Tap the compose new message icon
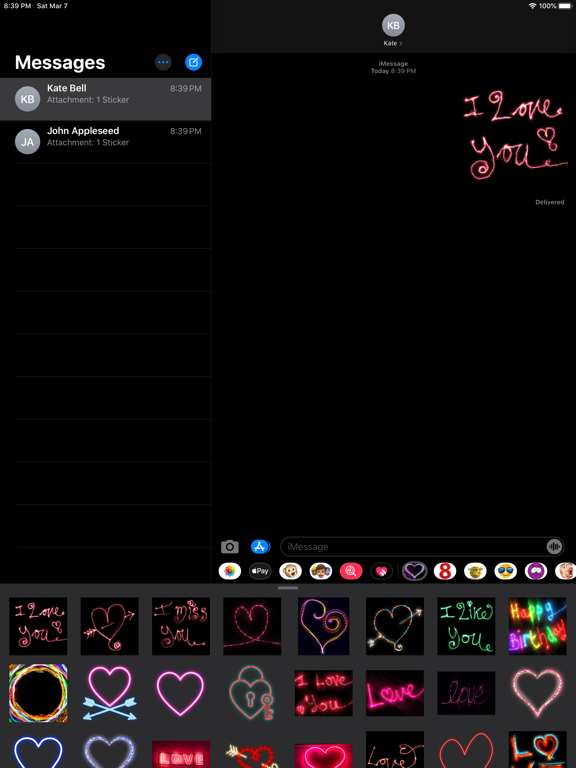Image resolution: width=576 pixels, height=768 pixels. pyautogui.click(x=193, y=62)
